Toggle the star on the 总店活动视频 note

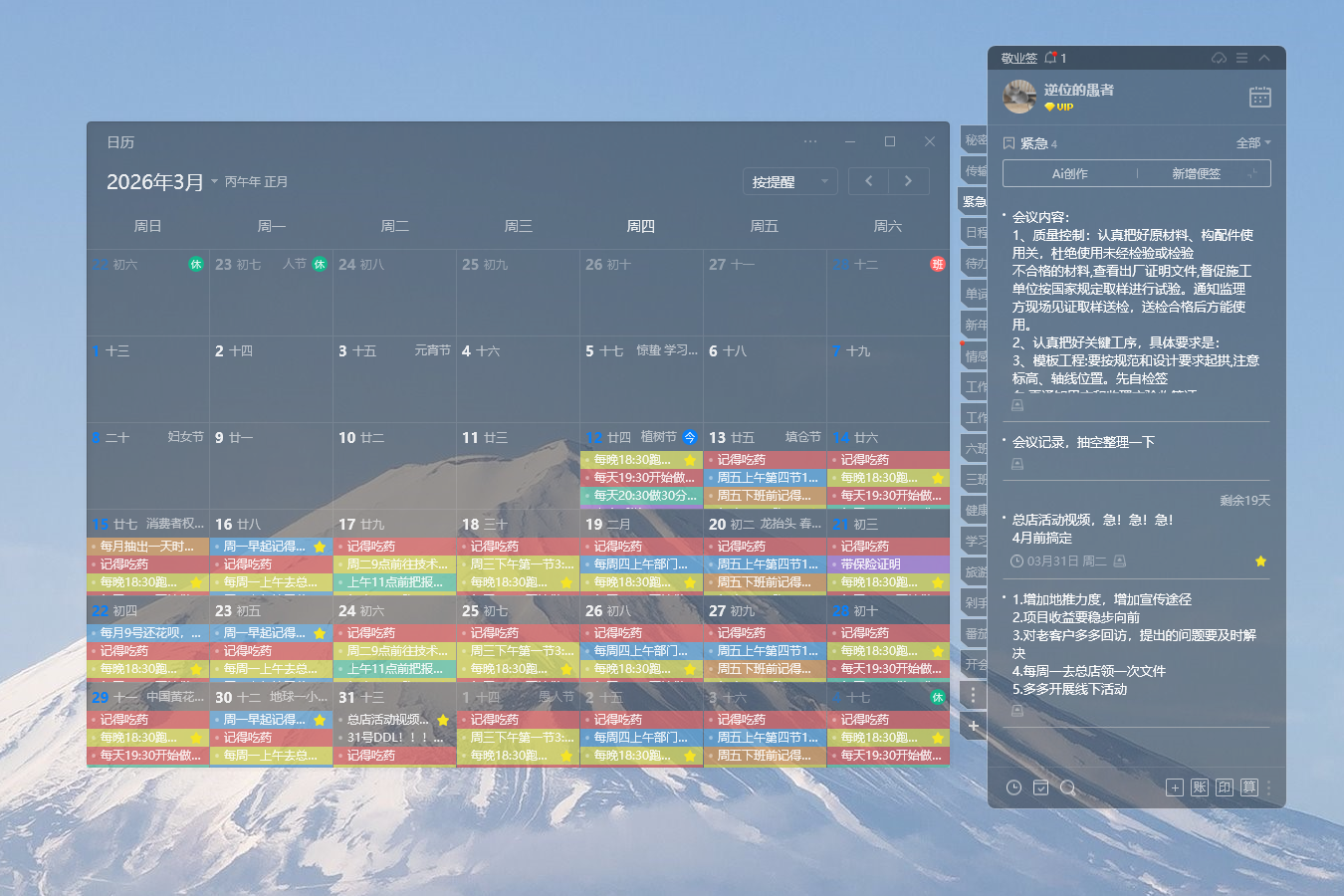click(x=1260, y=560)
